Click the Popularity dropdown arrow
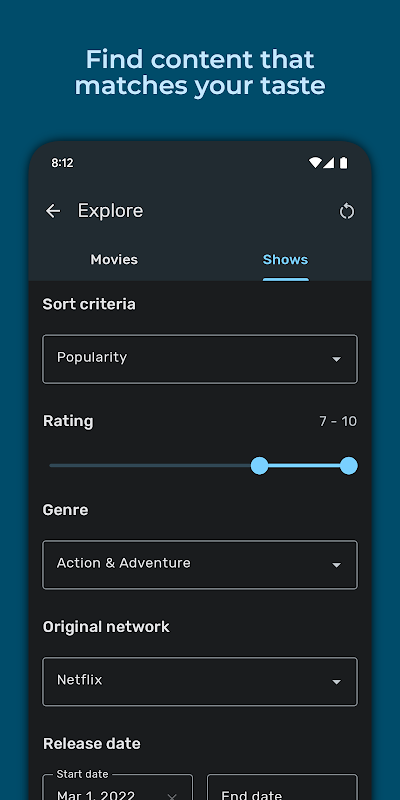Screen dimensions: 400x800 pos(336,360)
